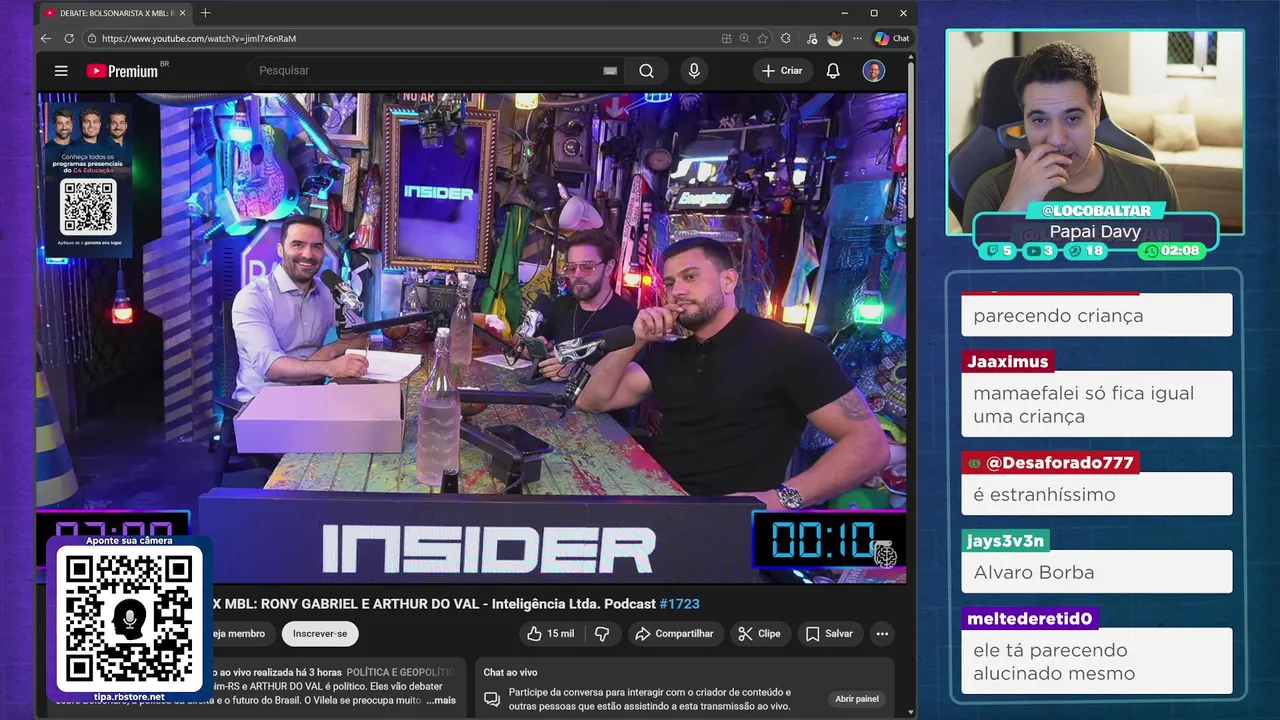Click the magnifying glass search button
The image size is (1280, 720).
click(647, 71)
